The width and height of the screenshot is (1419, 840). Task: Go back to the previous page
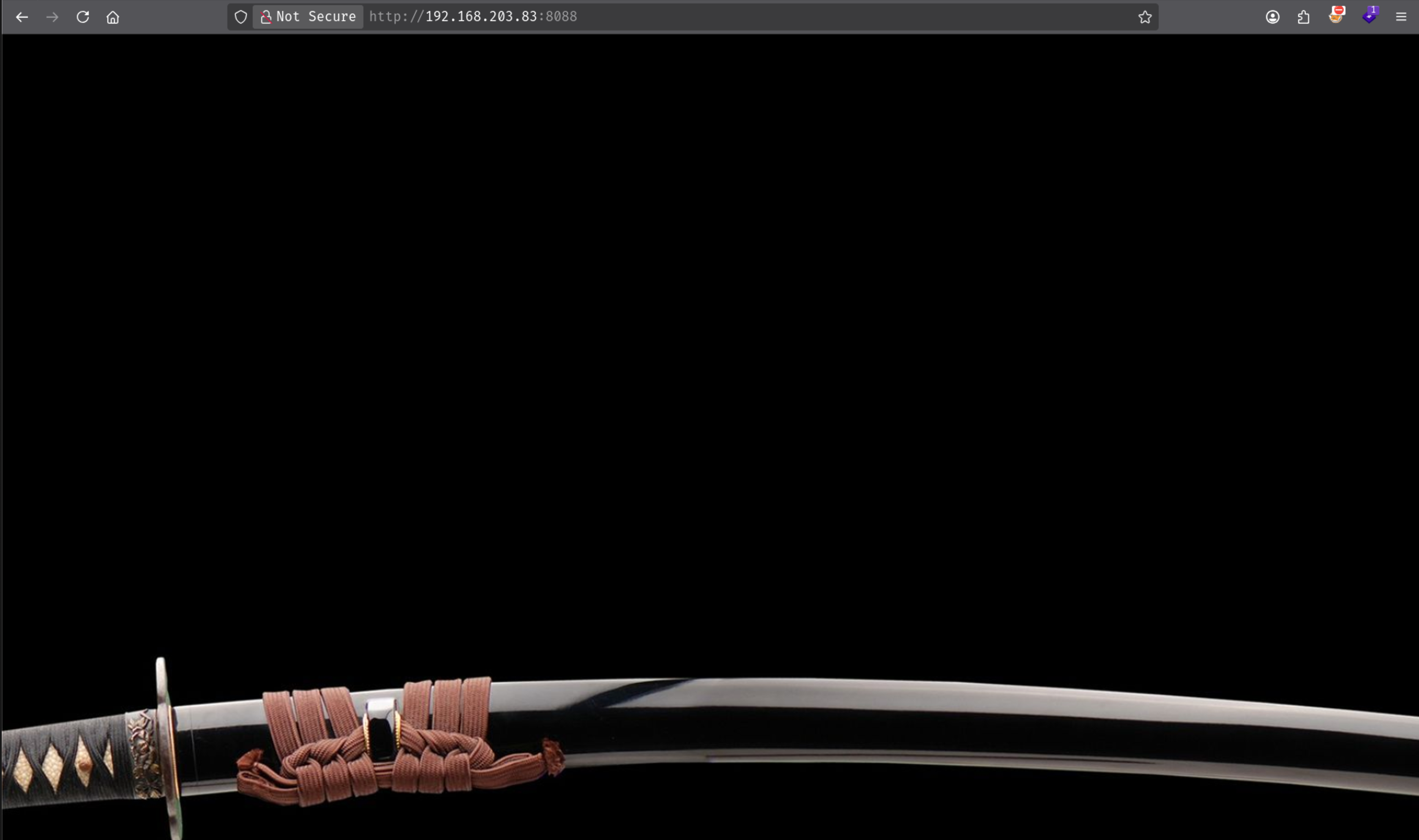[x=22, y=17]
